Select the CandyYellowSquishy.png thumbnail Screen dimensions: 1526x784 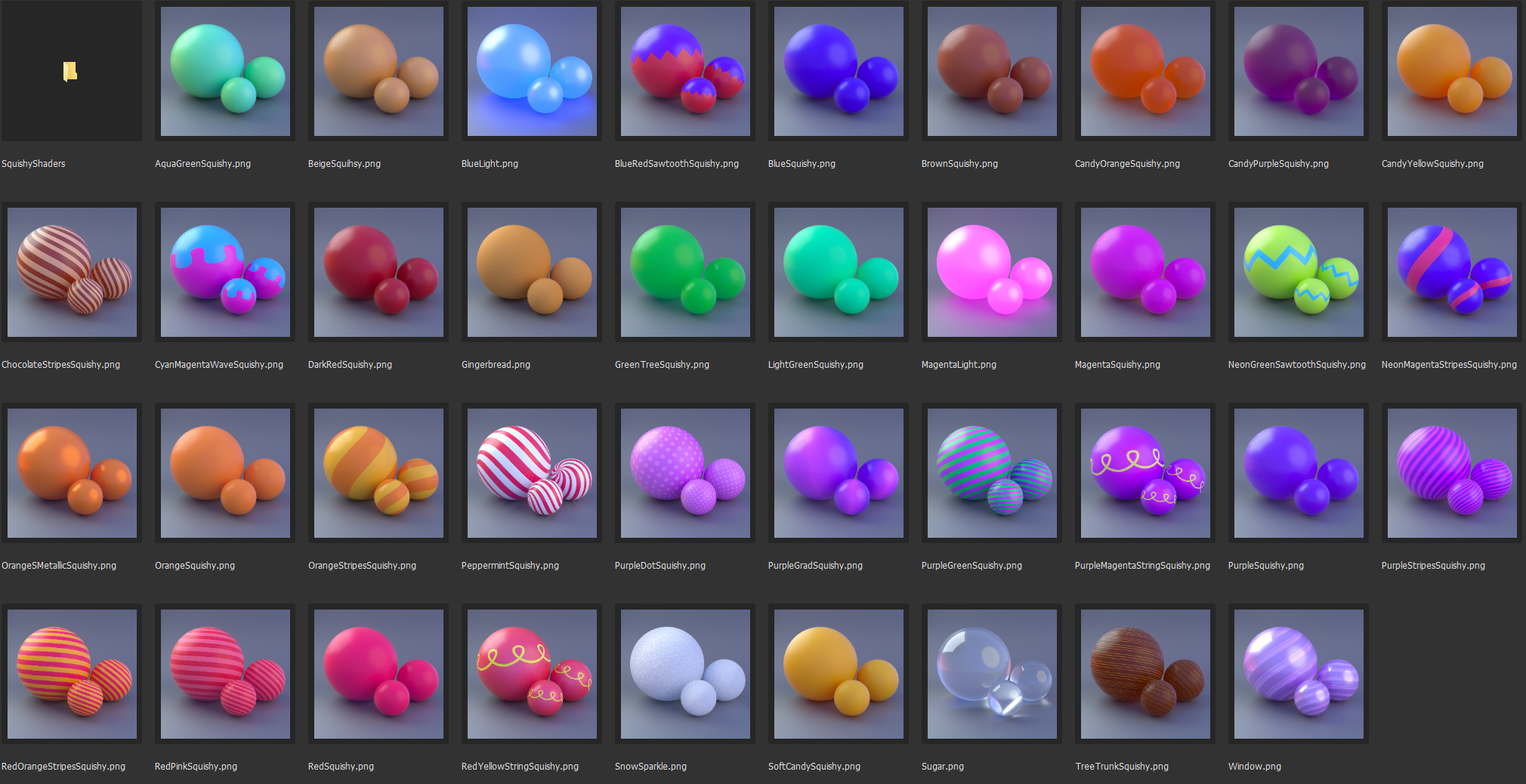pos(1452,72)
